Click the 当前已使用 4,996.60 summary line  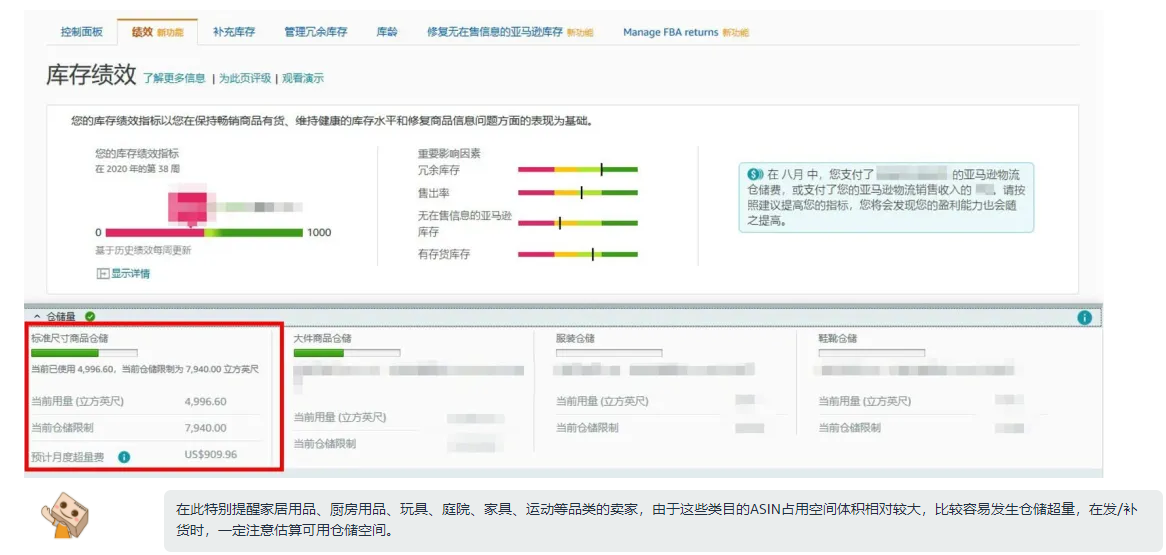145,369
